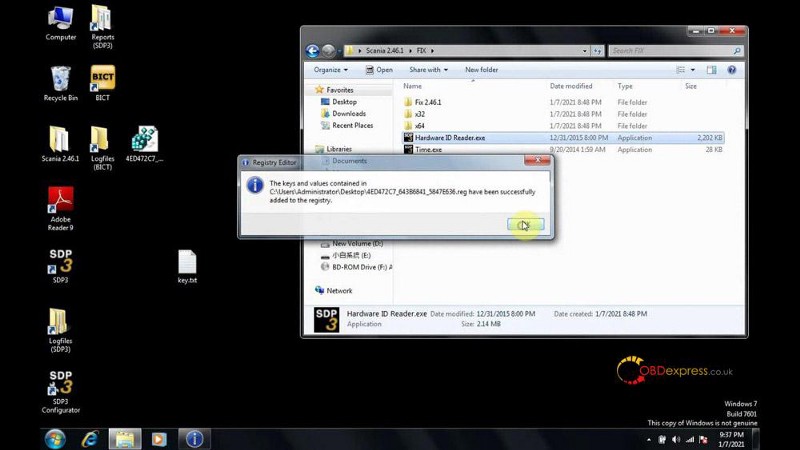This screenshot has height=450, width=800.
Task: Click the Forward arrow in Explorer
Action: [329, 51]
